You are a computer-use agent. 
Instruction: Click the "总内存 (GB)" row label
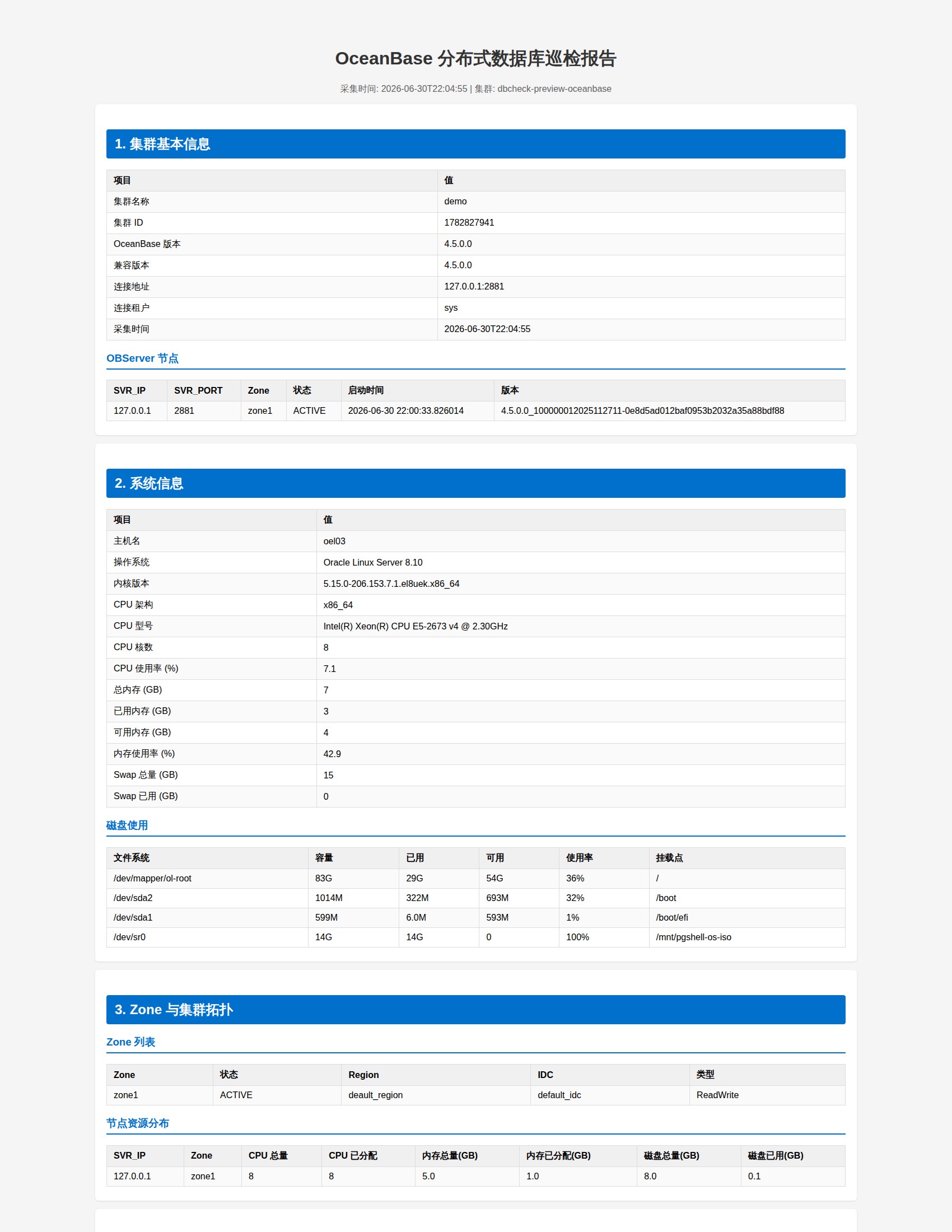pos(138,690)
